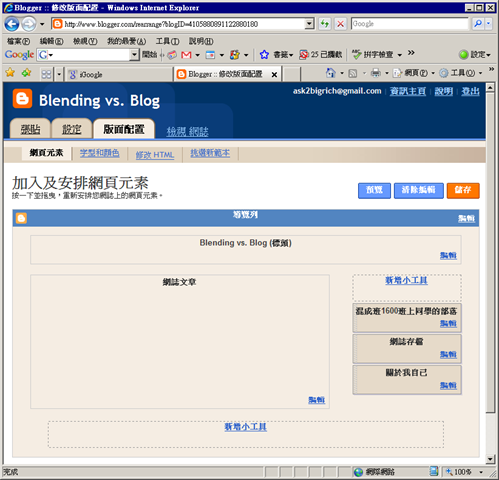Switch to the 張貼 posting tab

(x=30, y=129)
